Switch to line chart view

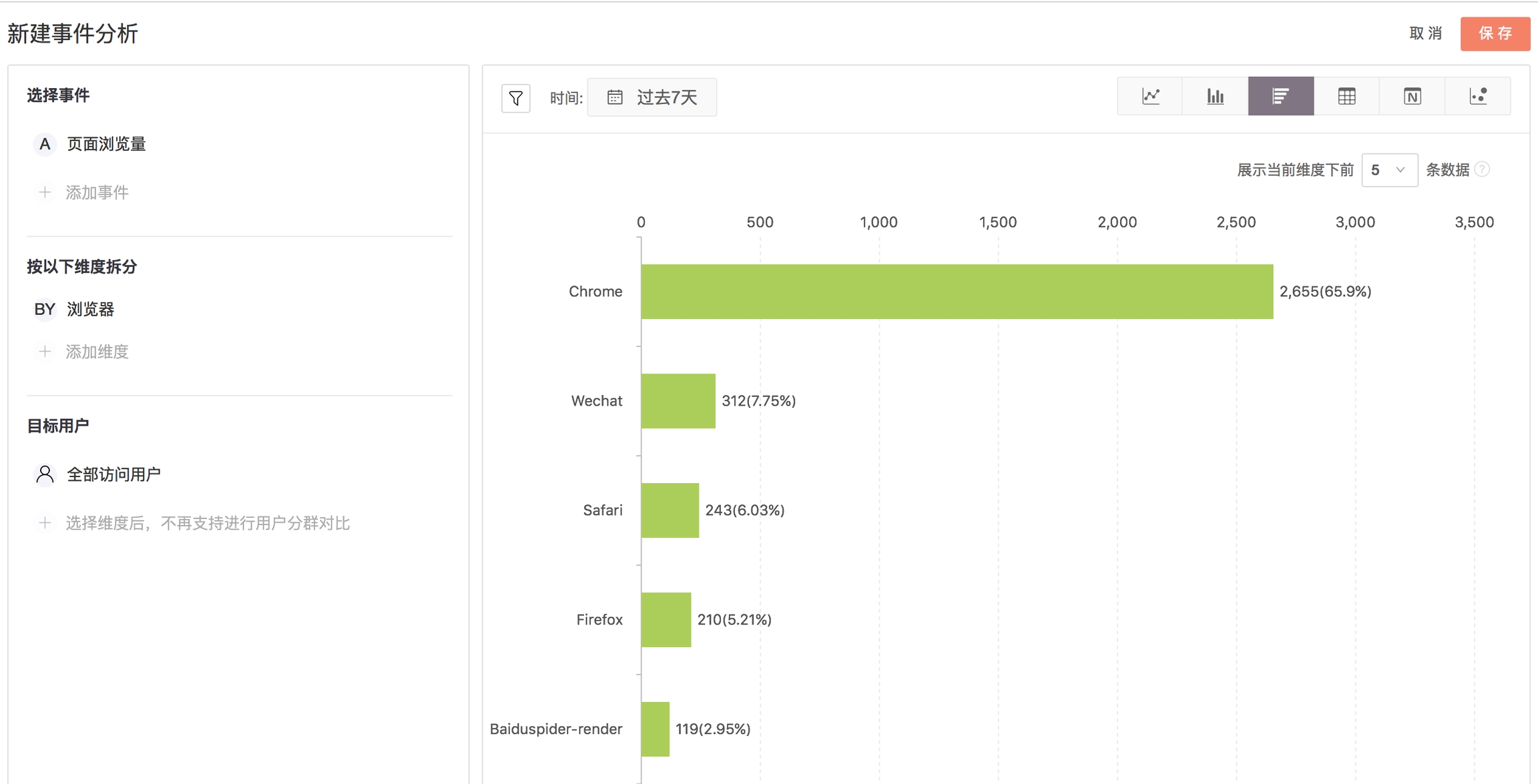point(1150,97)
